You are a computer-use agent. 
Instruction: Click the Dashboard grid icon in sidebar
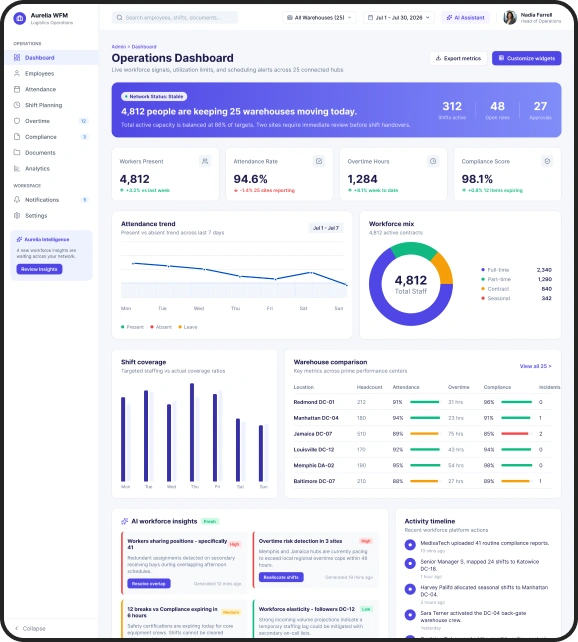click(x=17, y=58)
